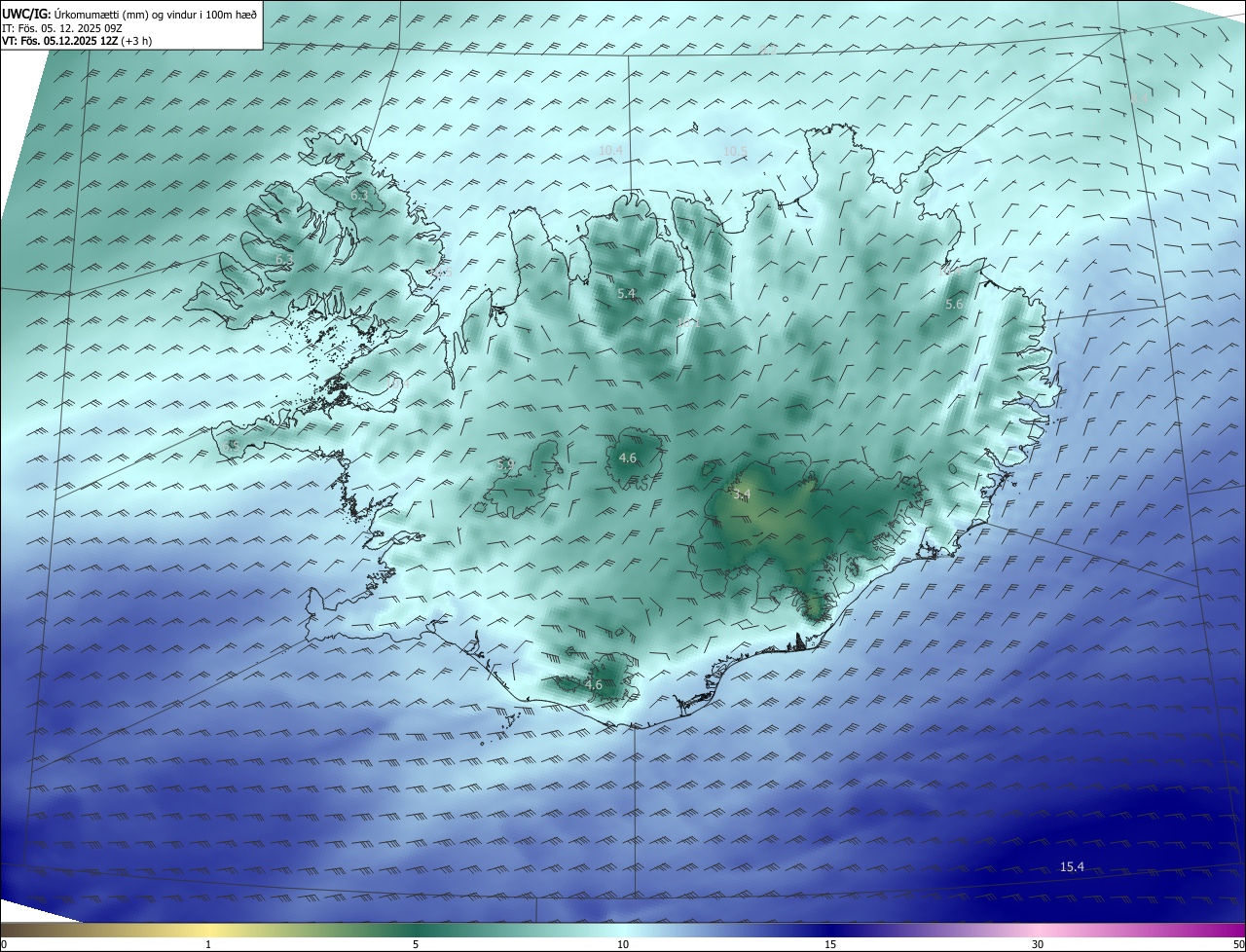Click the 15.4 value label in the dark blue sea
This screenshot has height=952, width=1246.
tap(1072, 866)
